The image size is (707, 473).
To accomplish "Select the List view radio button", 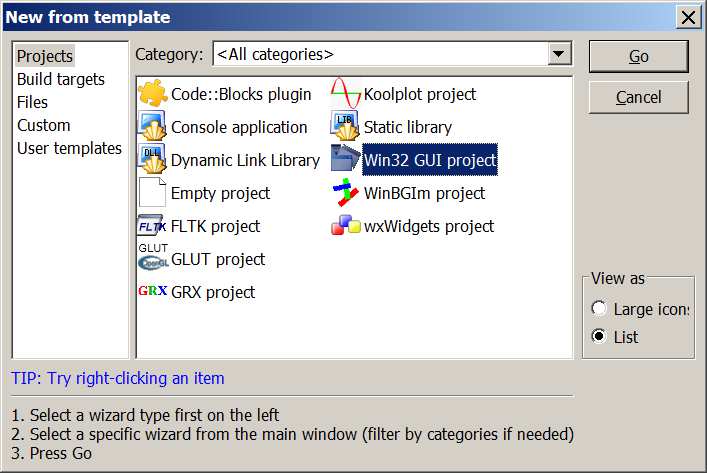I will coord(599,336).
